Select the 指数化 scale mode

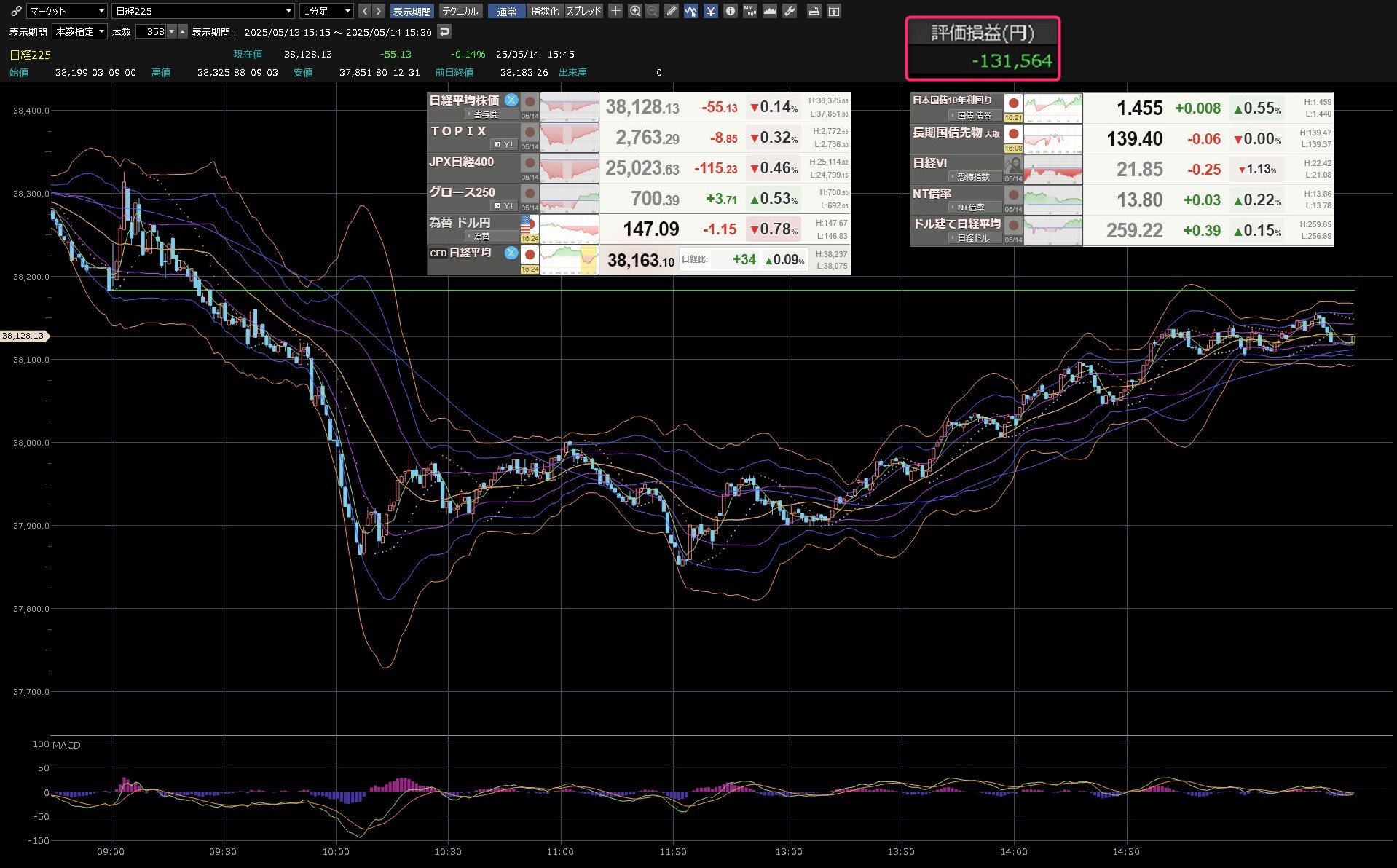[x=545, y=11]
